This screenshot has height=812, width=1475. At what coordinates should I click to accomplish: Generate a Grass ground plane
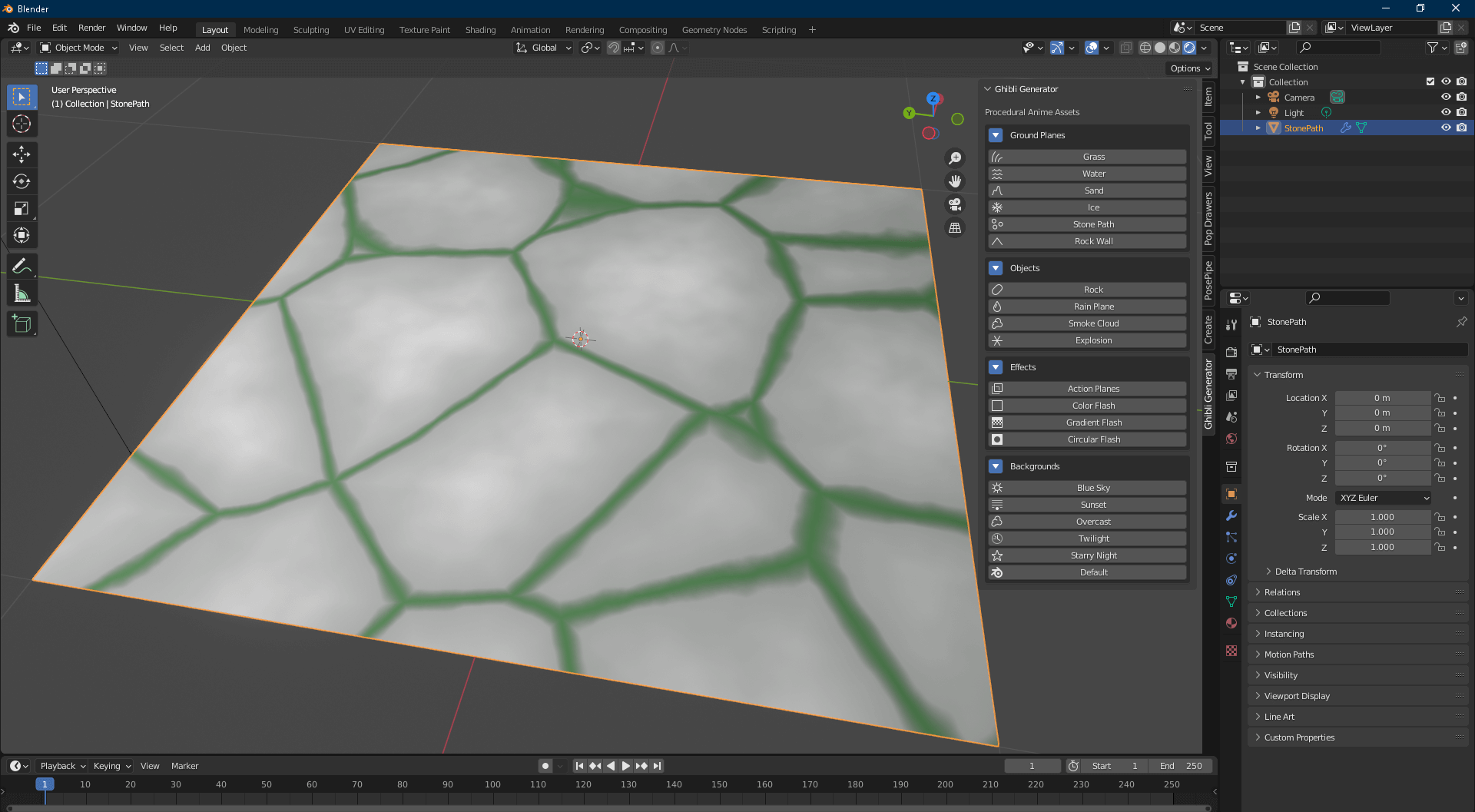pyautogui.click(x=1087, y=157)
